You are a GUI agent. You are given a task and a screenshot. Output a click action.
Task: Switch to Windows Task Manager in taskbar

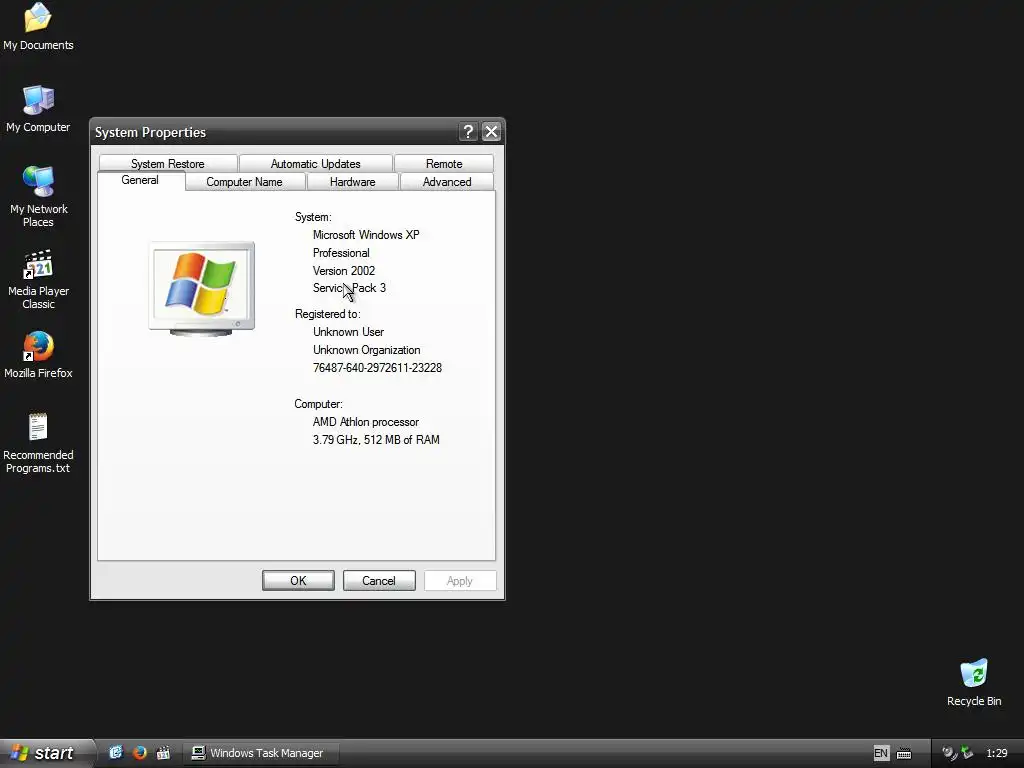point(260,753)
